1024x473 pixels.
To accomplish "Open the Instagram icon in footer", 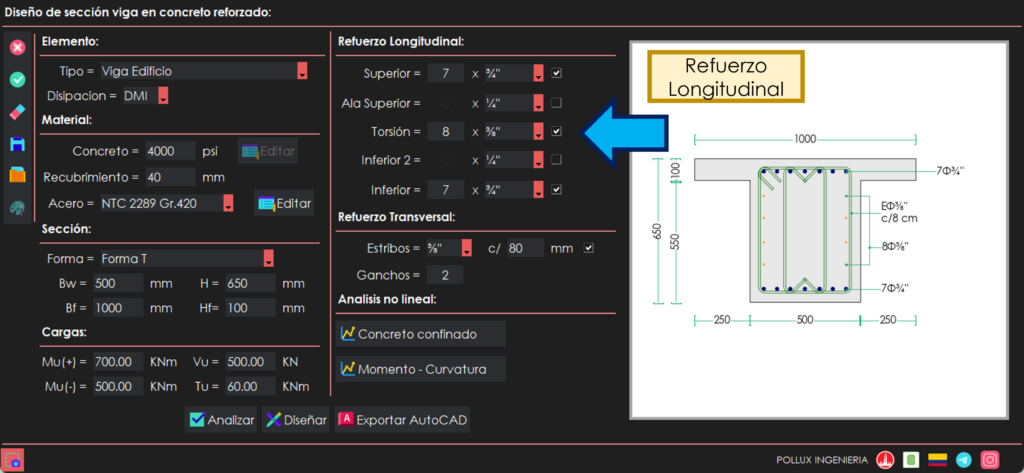I will pyautogui.click(x=989, y=460).
